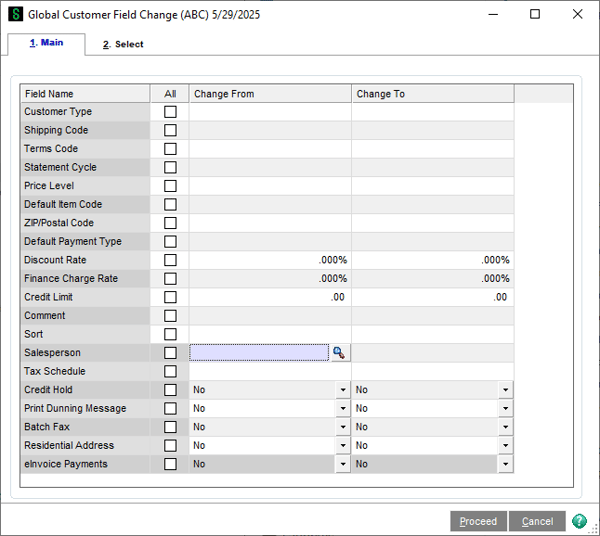Click the Finance Charge Rate Change To field
The image size is (600, 536).
click(432, 279)
